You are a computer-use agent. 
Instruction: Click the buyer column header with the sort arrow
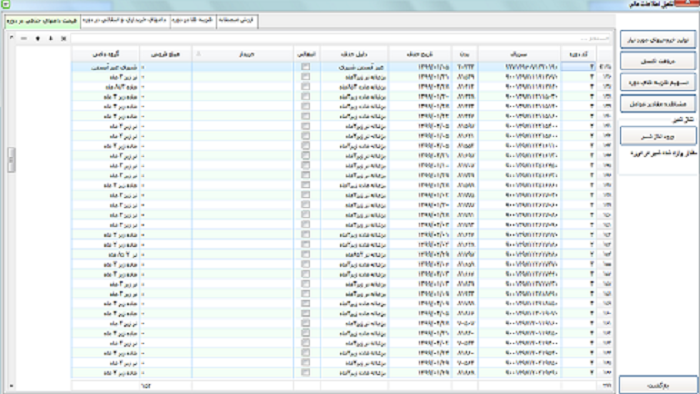tap(242, 54)
